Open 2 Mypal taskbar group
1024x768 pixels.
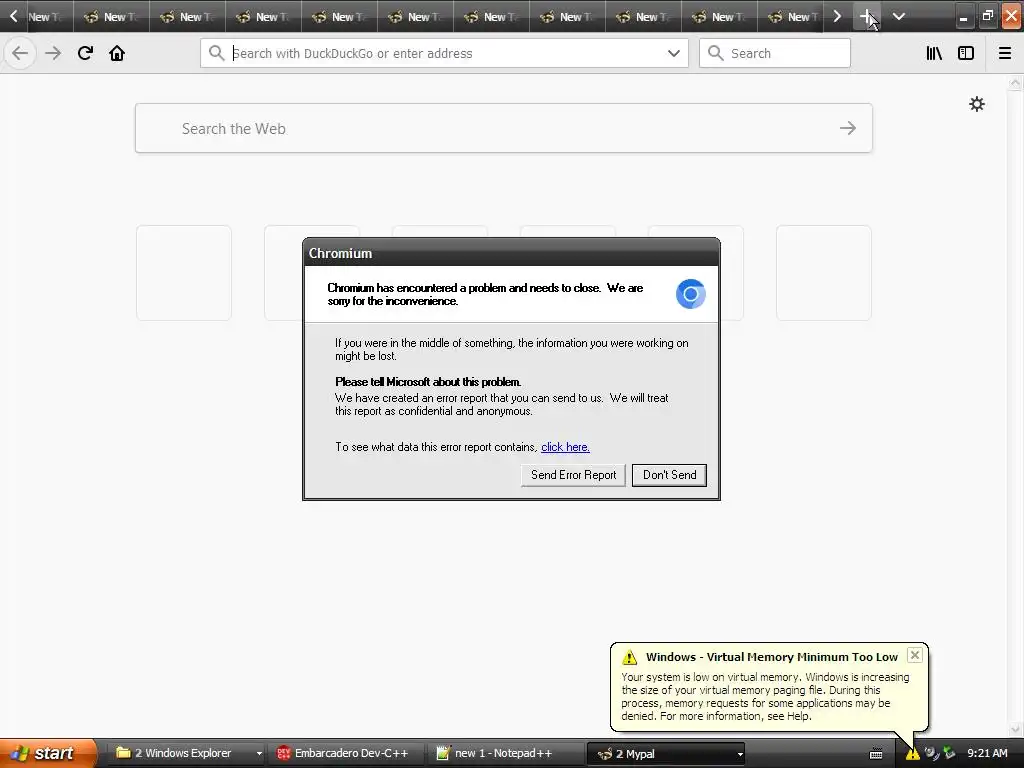(666, 754)
